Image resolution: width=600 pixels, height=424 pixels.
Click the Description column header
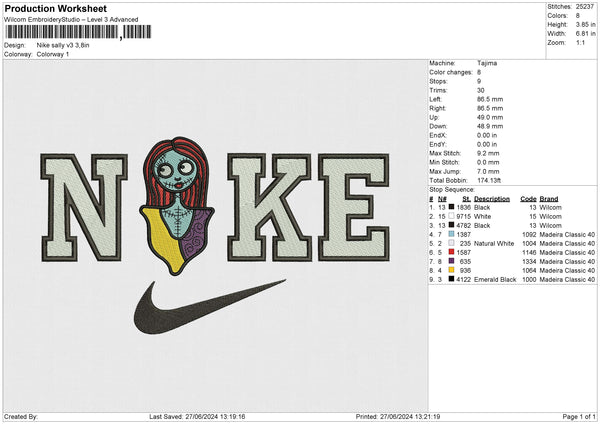click(x=492, y=199)
